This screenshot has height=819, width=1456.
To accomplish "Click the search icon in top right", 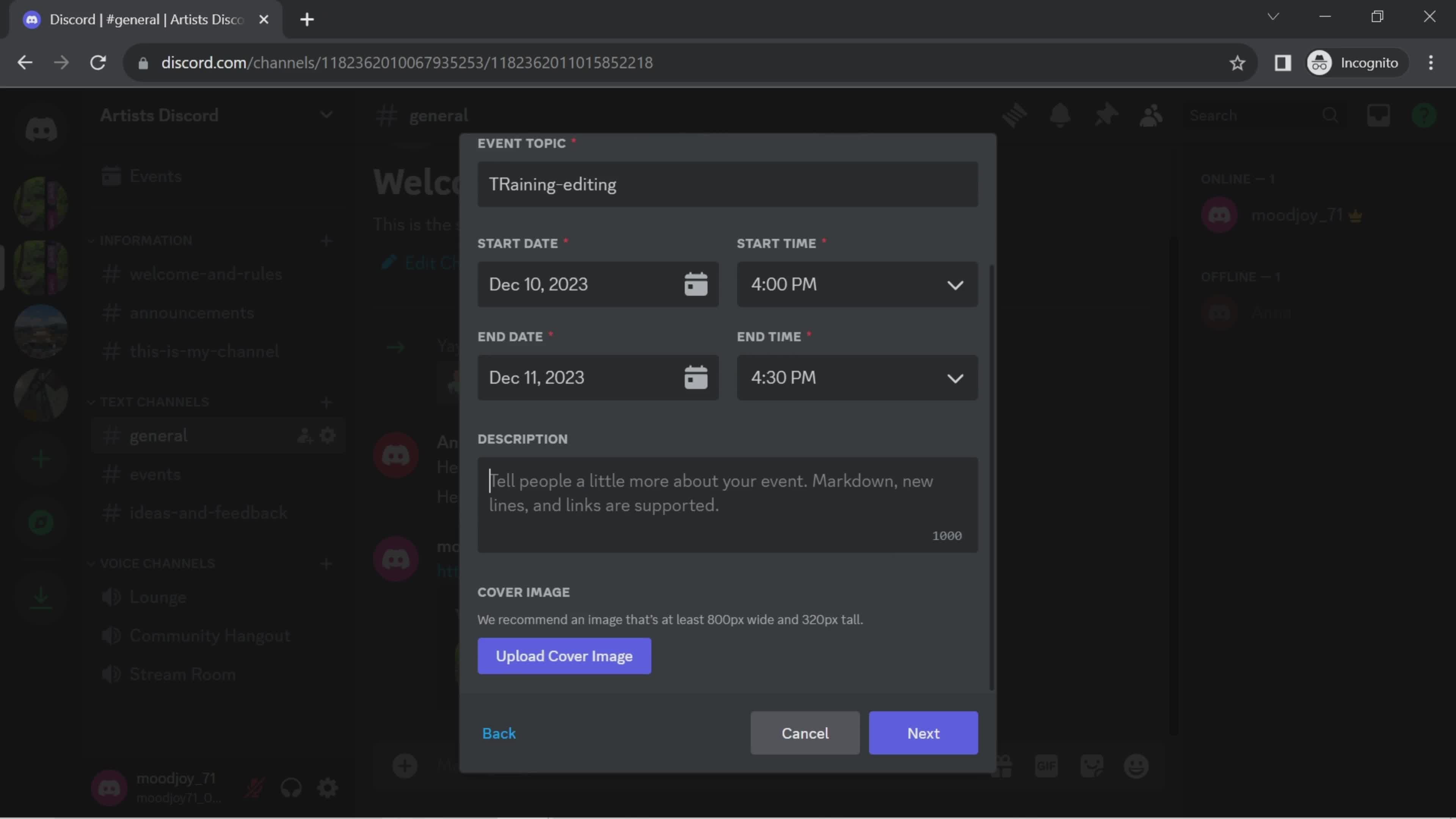I will pyautogui.click(x=1330, y=115).
